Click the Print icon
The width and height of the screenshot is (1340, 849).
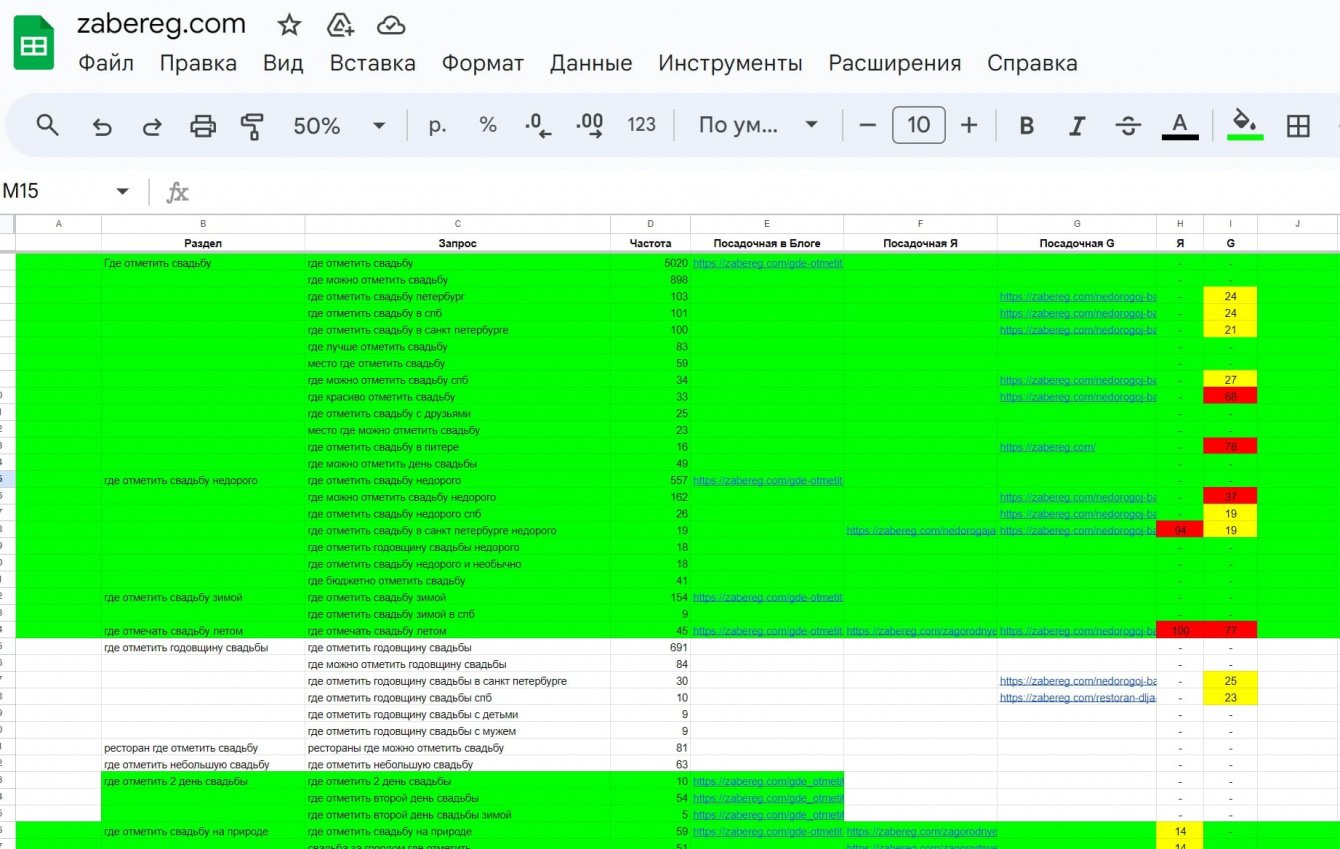pyautogui.click(x=203, y=126)
